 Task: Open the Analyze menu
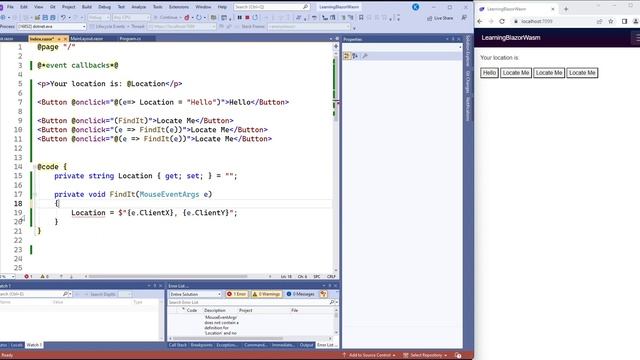click(x=139, y=7)
